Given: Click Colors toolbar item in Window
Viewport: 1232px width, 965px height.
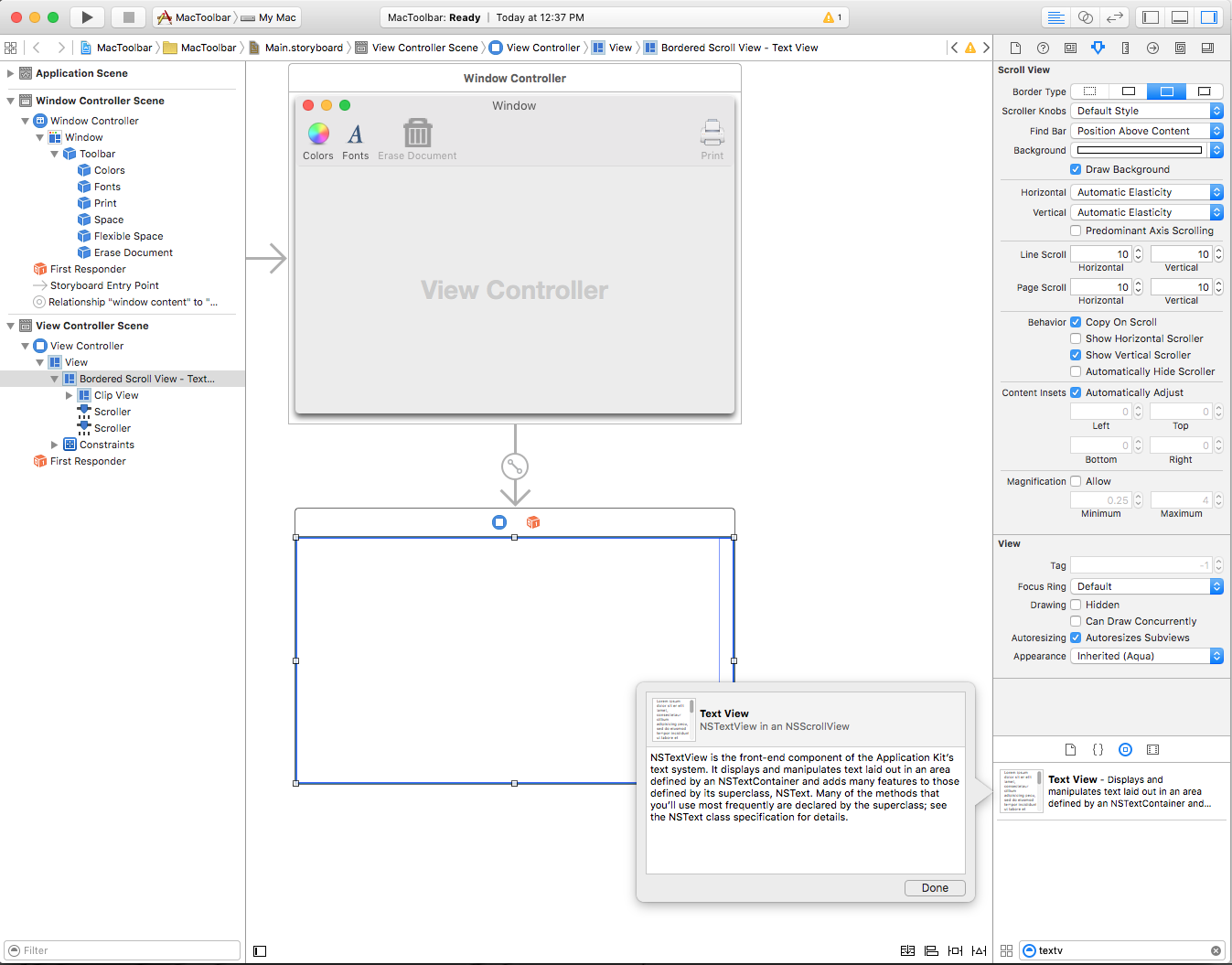Looking at the screenshot, I should pyautogui.click(x=318, y=141).
